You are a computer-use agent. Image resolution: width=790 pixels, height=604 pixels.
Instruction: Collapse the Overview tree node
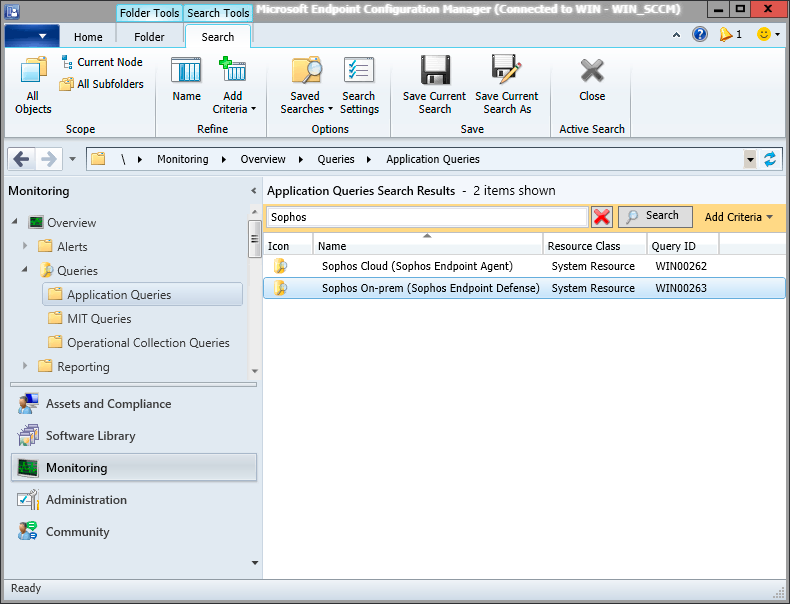pyautogui.click(x=15, y=221)
